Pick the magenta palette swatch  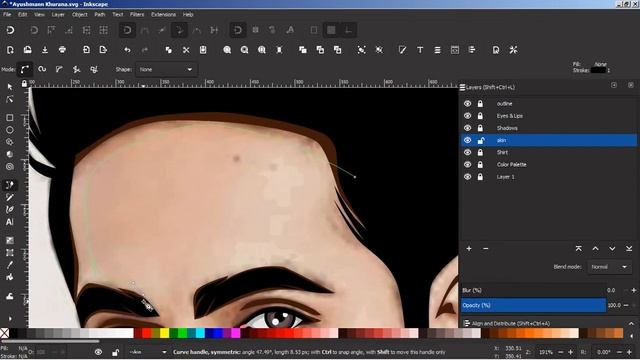click(236, 333)
